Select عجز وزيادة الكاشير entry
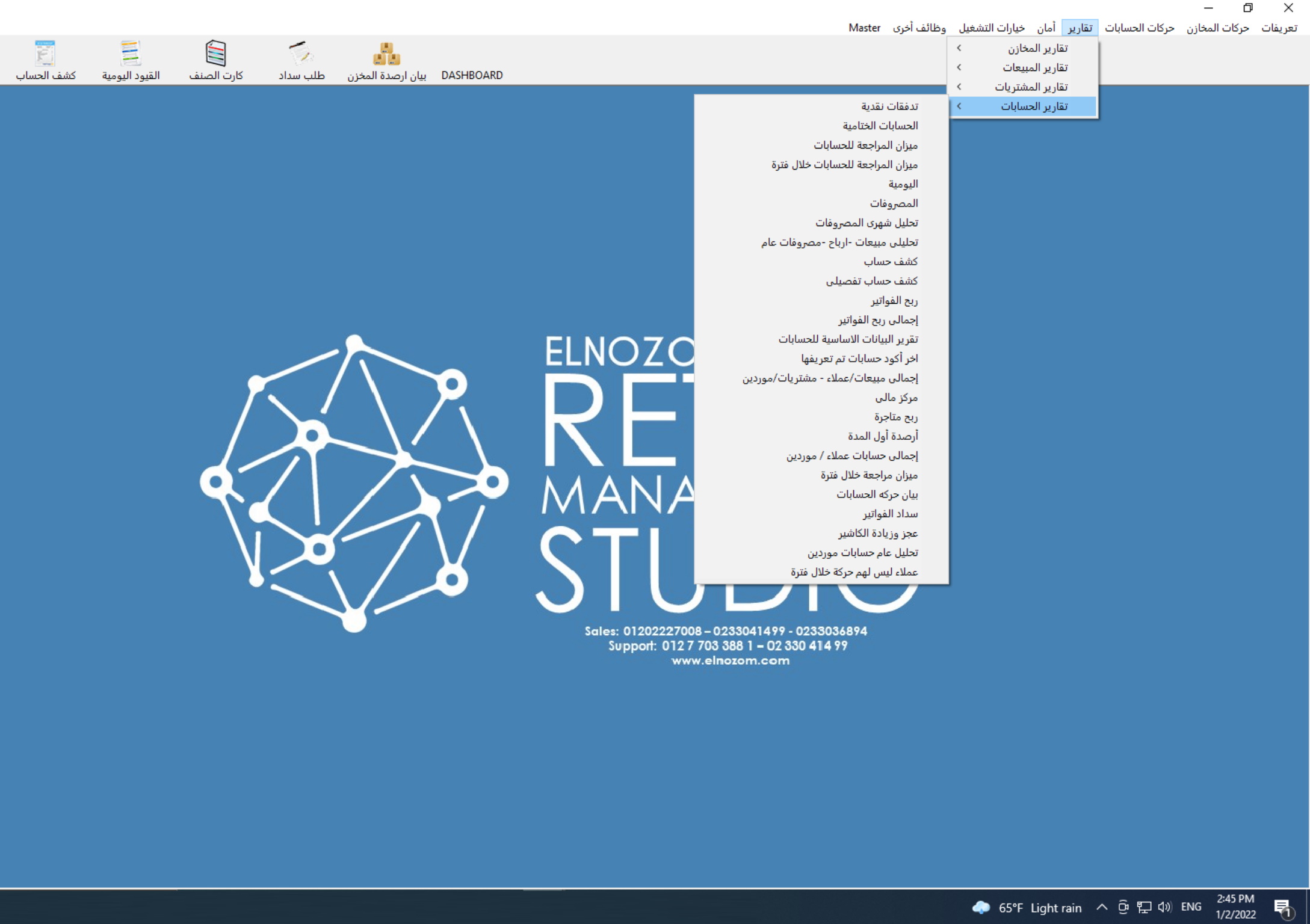The width and height of the screenshot is (1310, 924). (x=822, y=533)
